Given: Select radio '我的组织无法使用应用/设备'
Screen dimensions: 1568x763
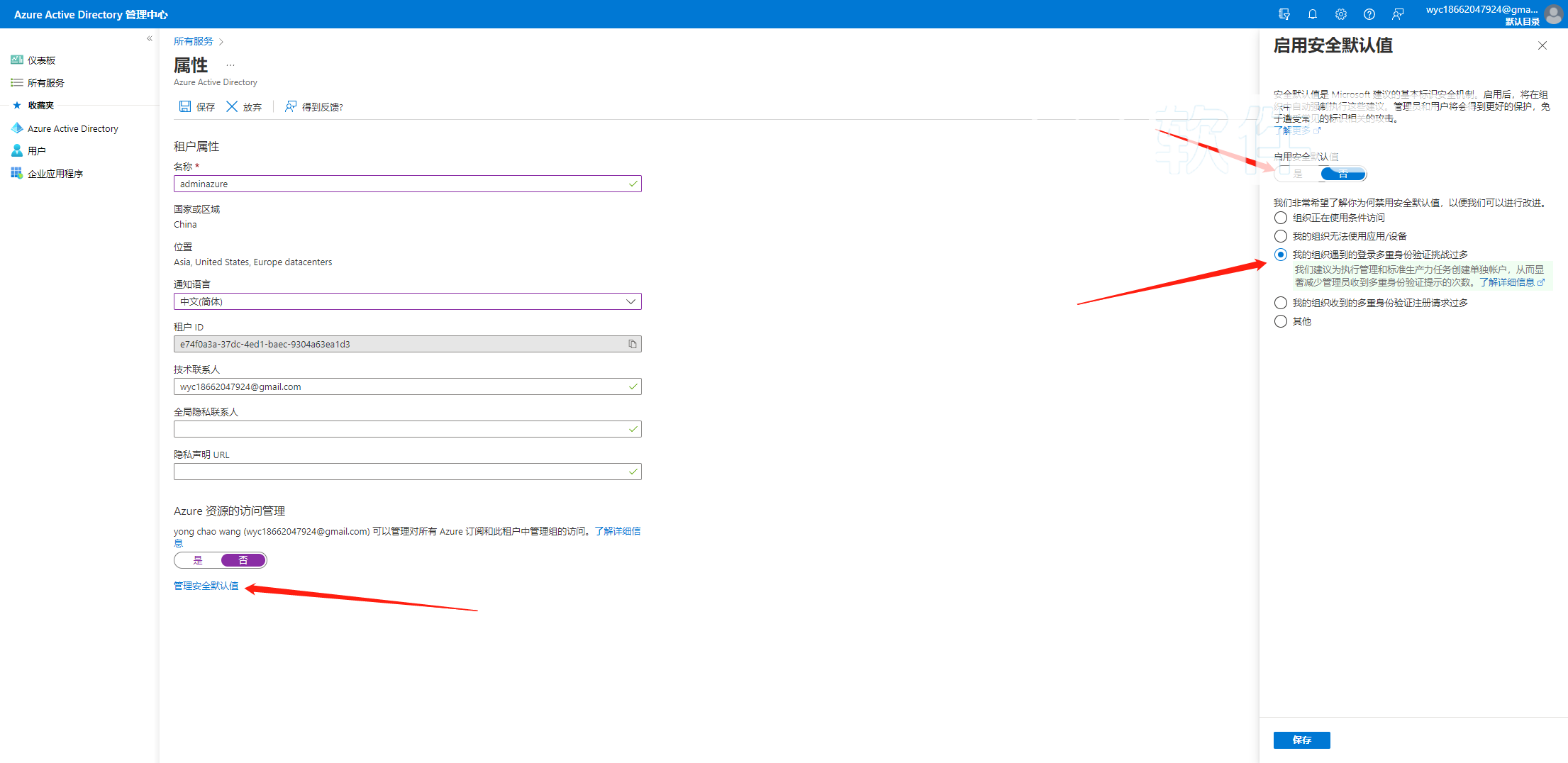Looking at the screenshot, I should pos(1280,236).
